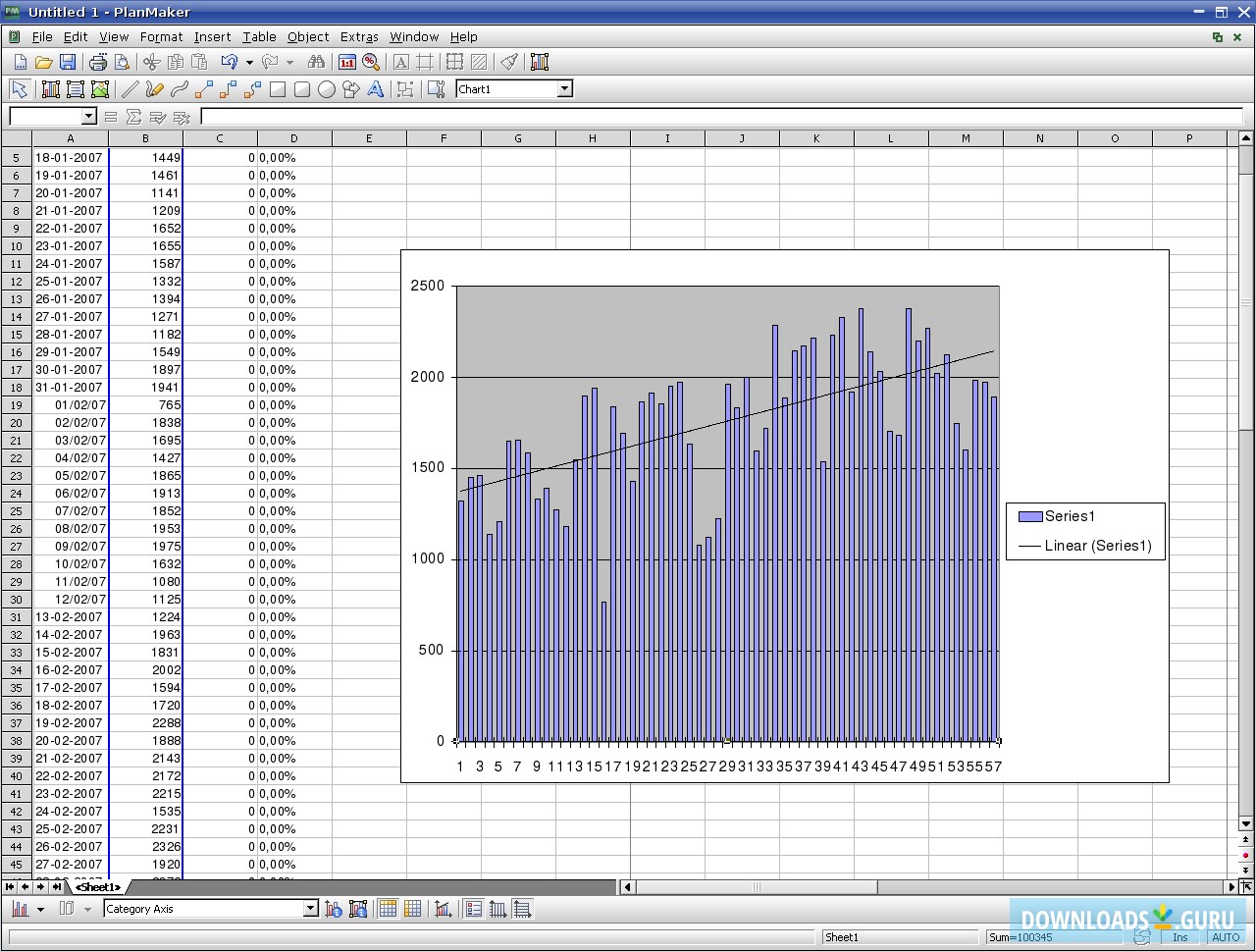The width and height of the screenshot is (1256, 952).
Task: Activate the zoom magnifier tool
Action: tap(371, 61)
